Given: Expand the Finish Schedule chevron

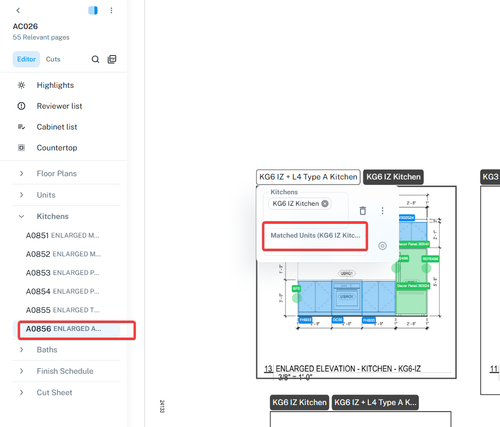Looking at the screenshot, I should 21,371.
